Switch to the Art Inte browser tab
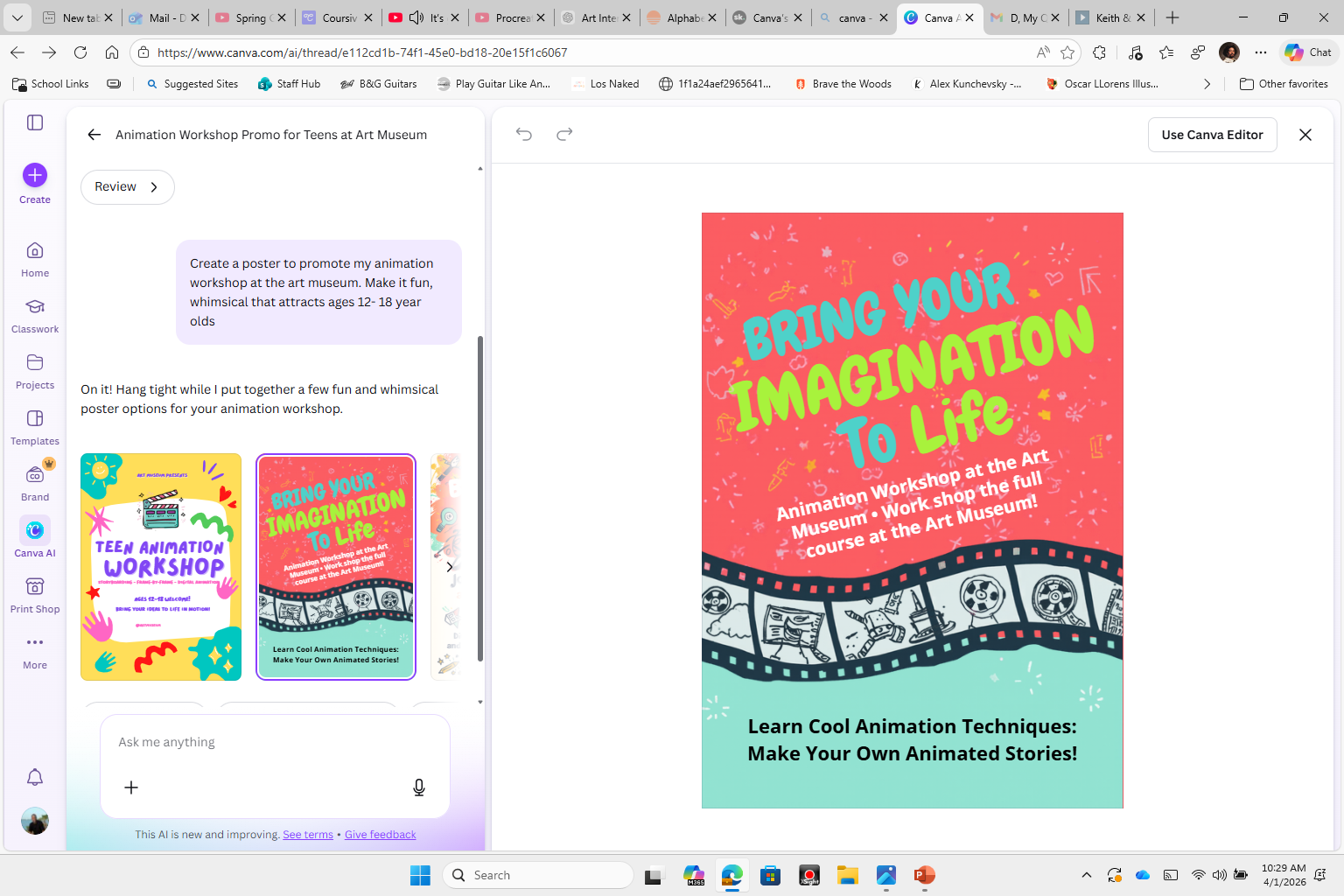 point(596,17)
